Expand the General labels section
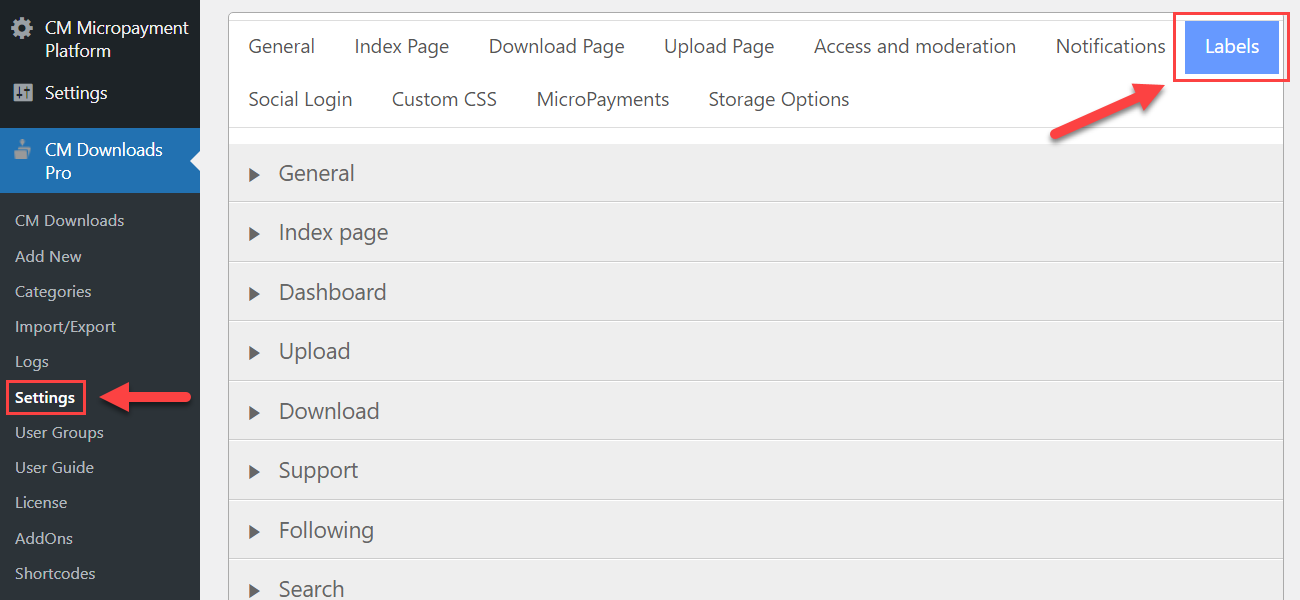Viewport: 1300px width, 600px height. pos(755,173)
